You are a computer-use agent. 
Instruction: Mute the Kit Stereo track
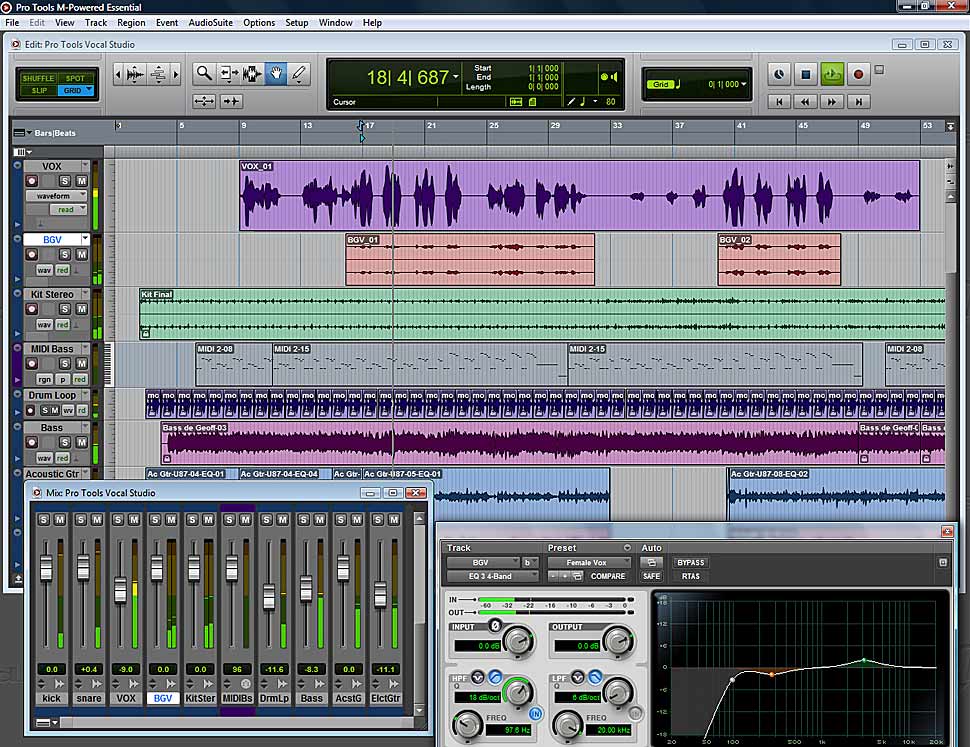click(81, 309)
